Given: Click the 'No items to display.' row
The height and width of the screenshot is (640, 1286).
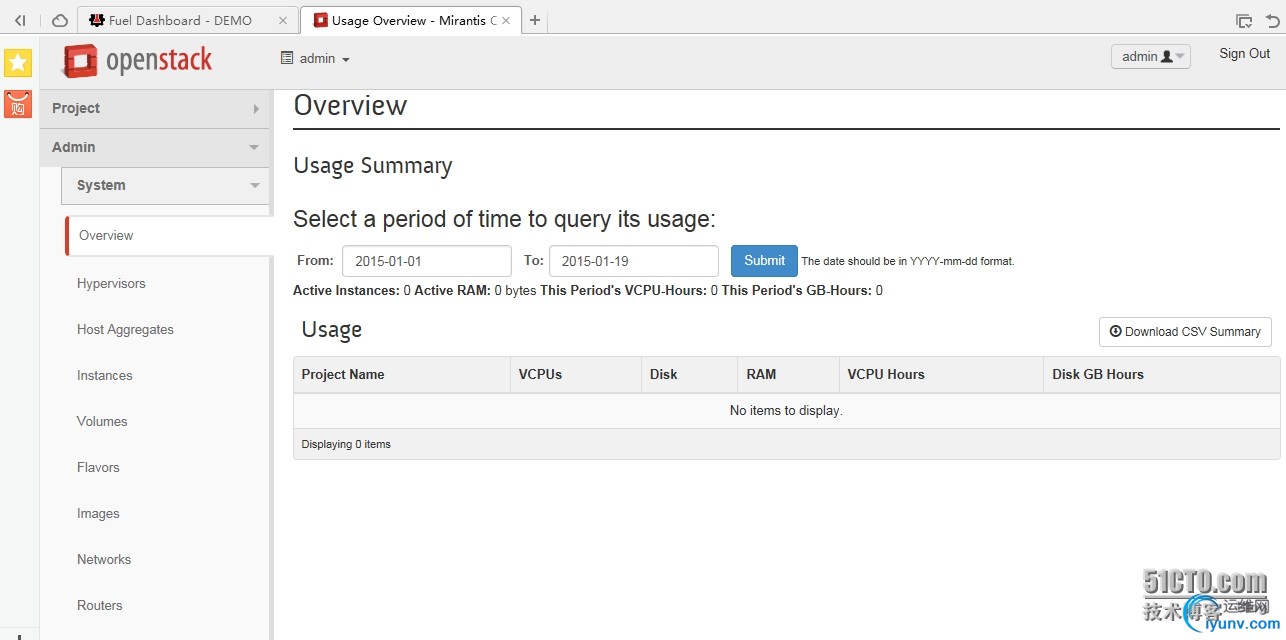Looking at the screenshot, I should (x=786, y=411).
